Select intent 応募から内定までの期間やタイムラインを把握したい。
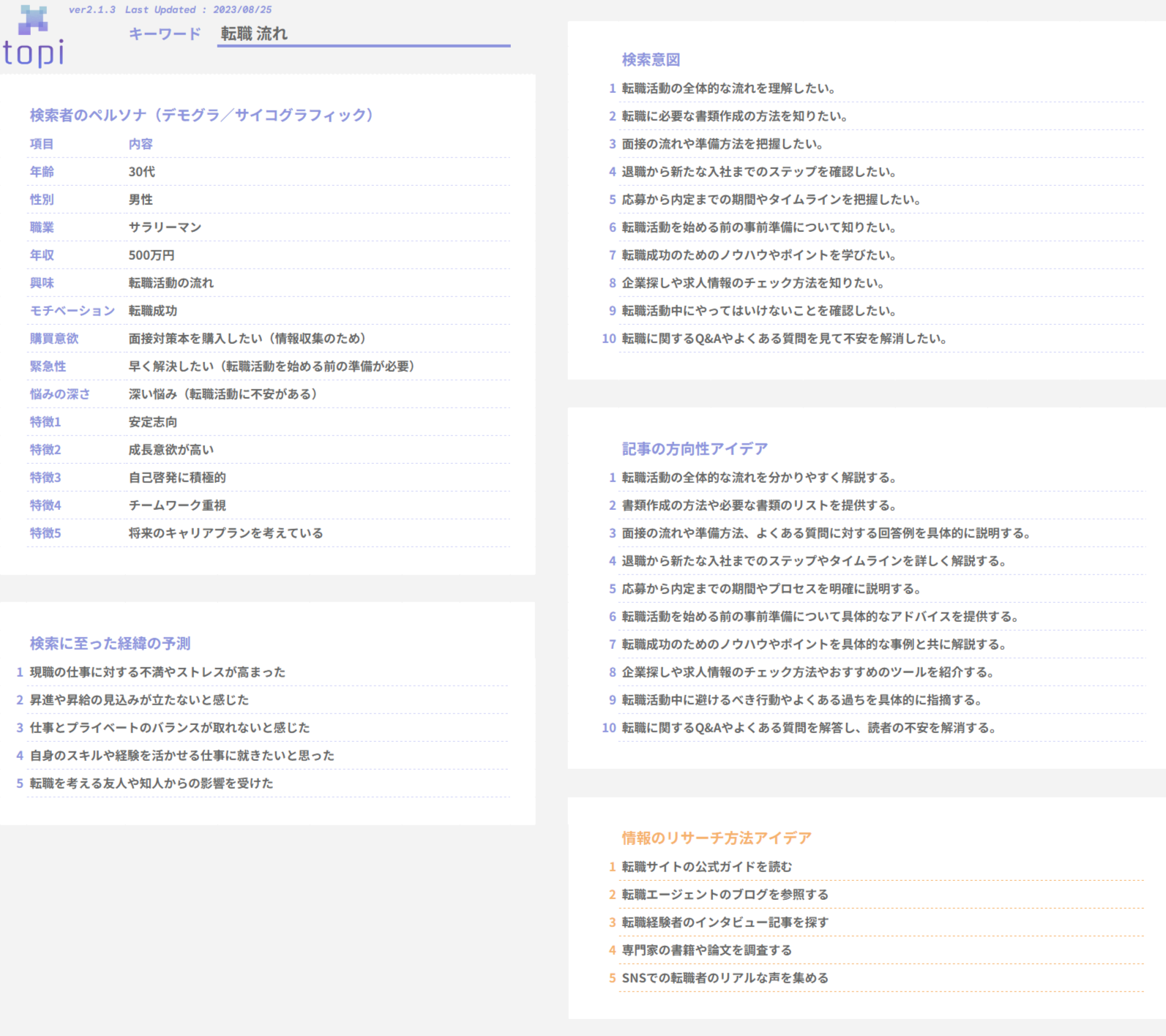 click(771, 200)
